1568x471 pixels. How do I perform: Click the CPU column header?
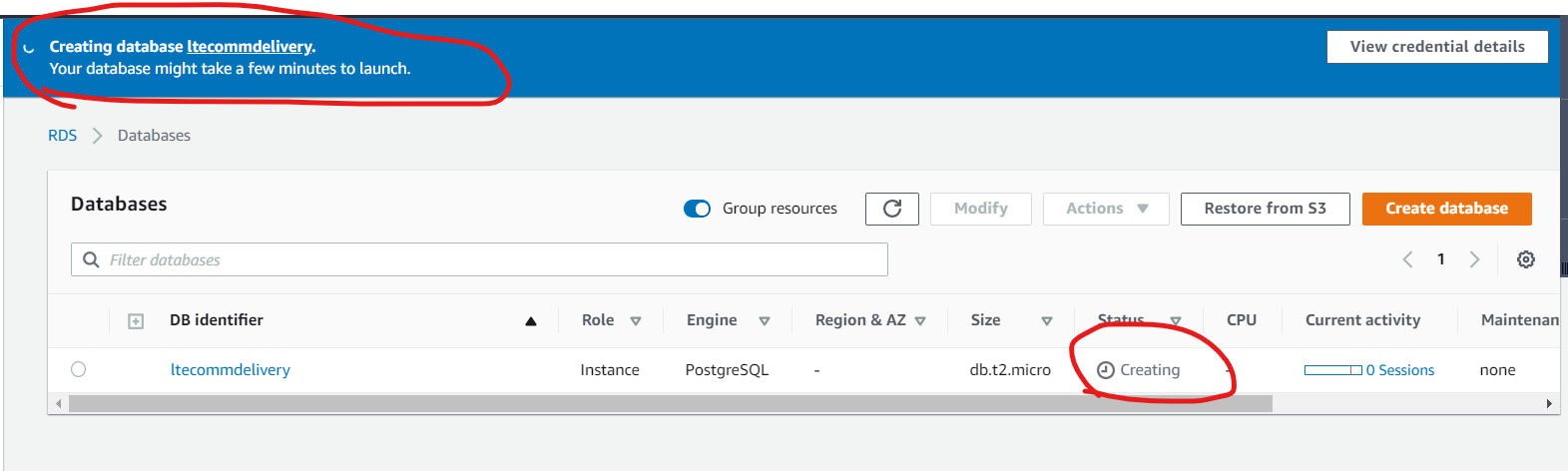coord(1242,320)
